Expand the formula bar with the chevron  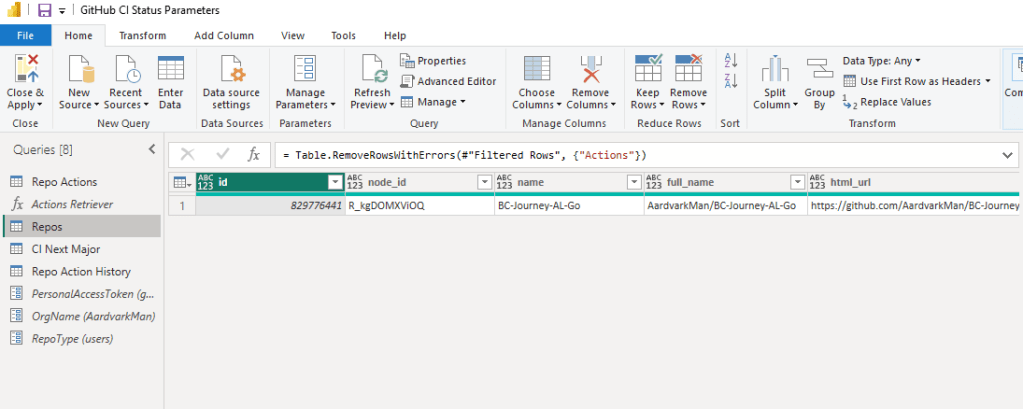[1006, 155]
